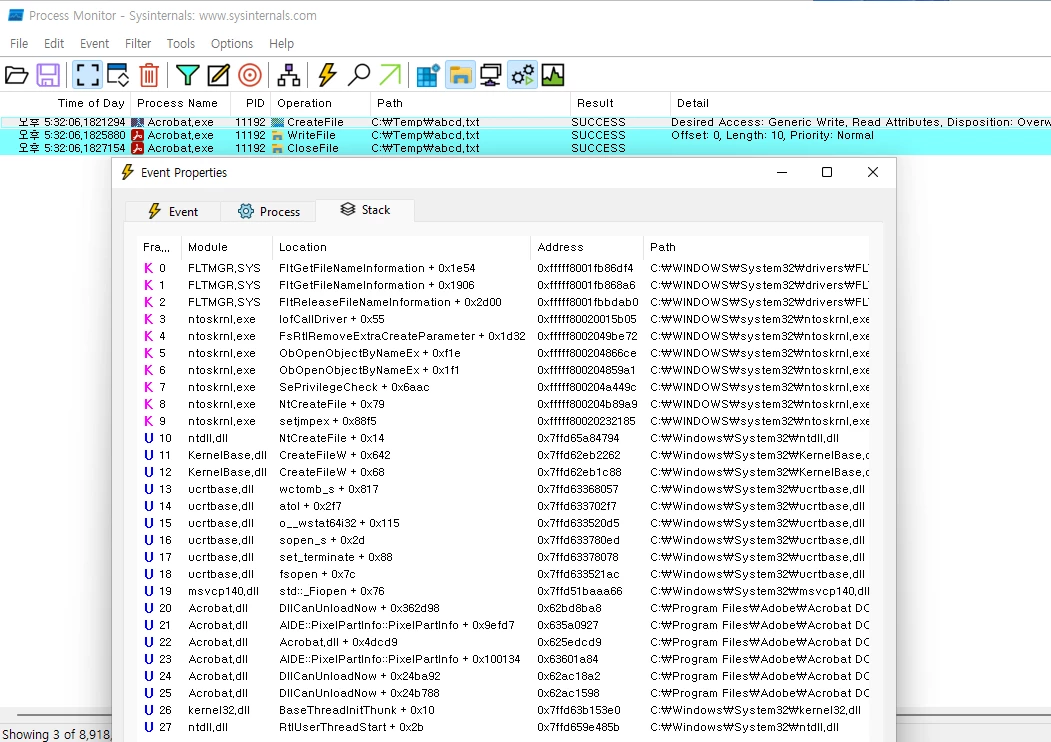The image size is (1051, 742).
Task: Click the Find magnifier icon
Action: (x=359, y=75)
